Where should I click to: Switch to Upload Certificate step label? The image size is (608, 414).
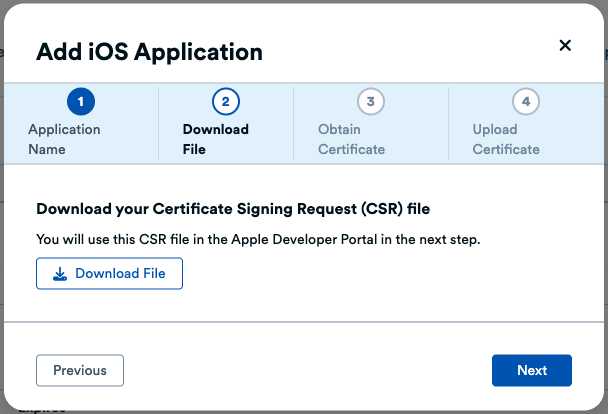(506, 140)
